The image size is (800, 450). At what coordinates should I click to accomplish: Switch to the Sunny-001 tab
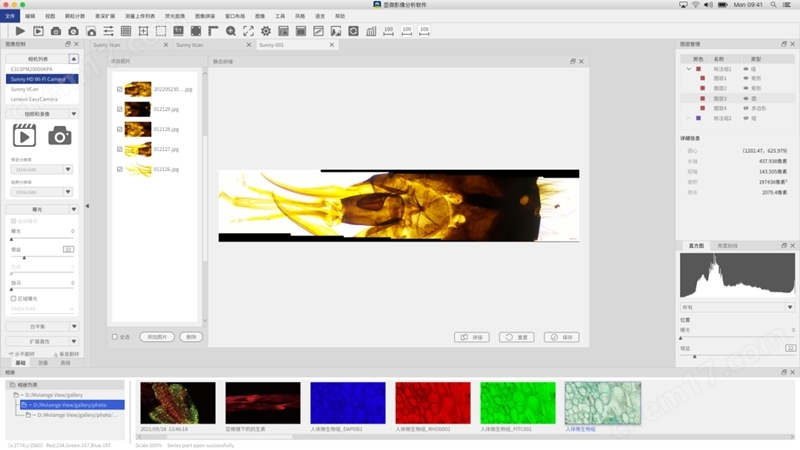pos(272,45)
